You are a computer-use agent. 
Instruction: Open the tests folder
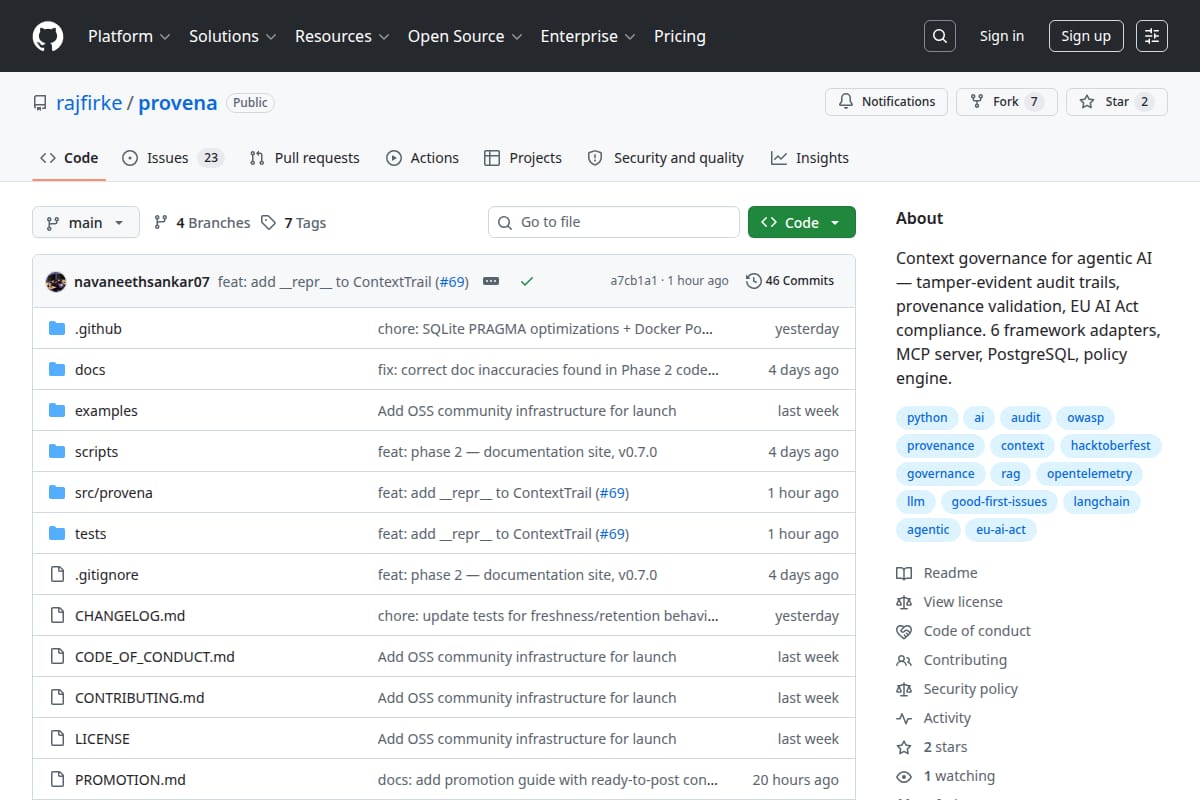(x=90, y=534)
